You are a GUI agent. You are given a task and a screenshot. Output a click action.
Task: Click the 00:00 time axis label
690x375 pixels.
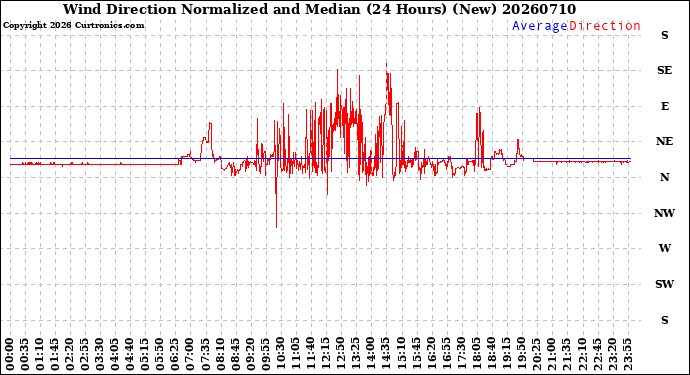pyautogui.click(x=10, y=355)
